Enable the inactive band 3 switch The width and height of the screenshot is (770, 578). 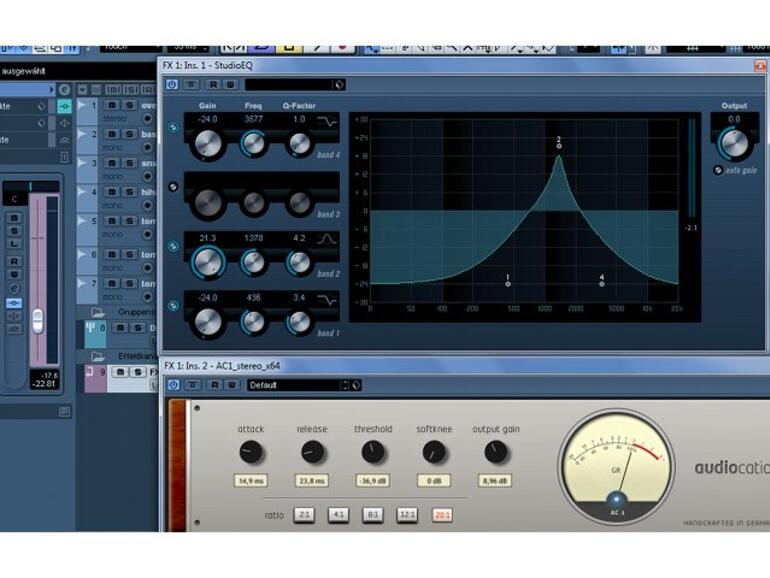pyautogui.click(x=173, y=187)
